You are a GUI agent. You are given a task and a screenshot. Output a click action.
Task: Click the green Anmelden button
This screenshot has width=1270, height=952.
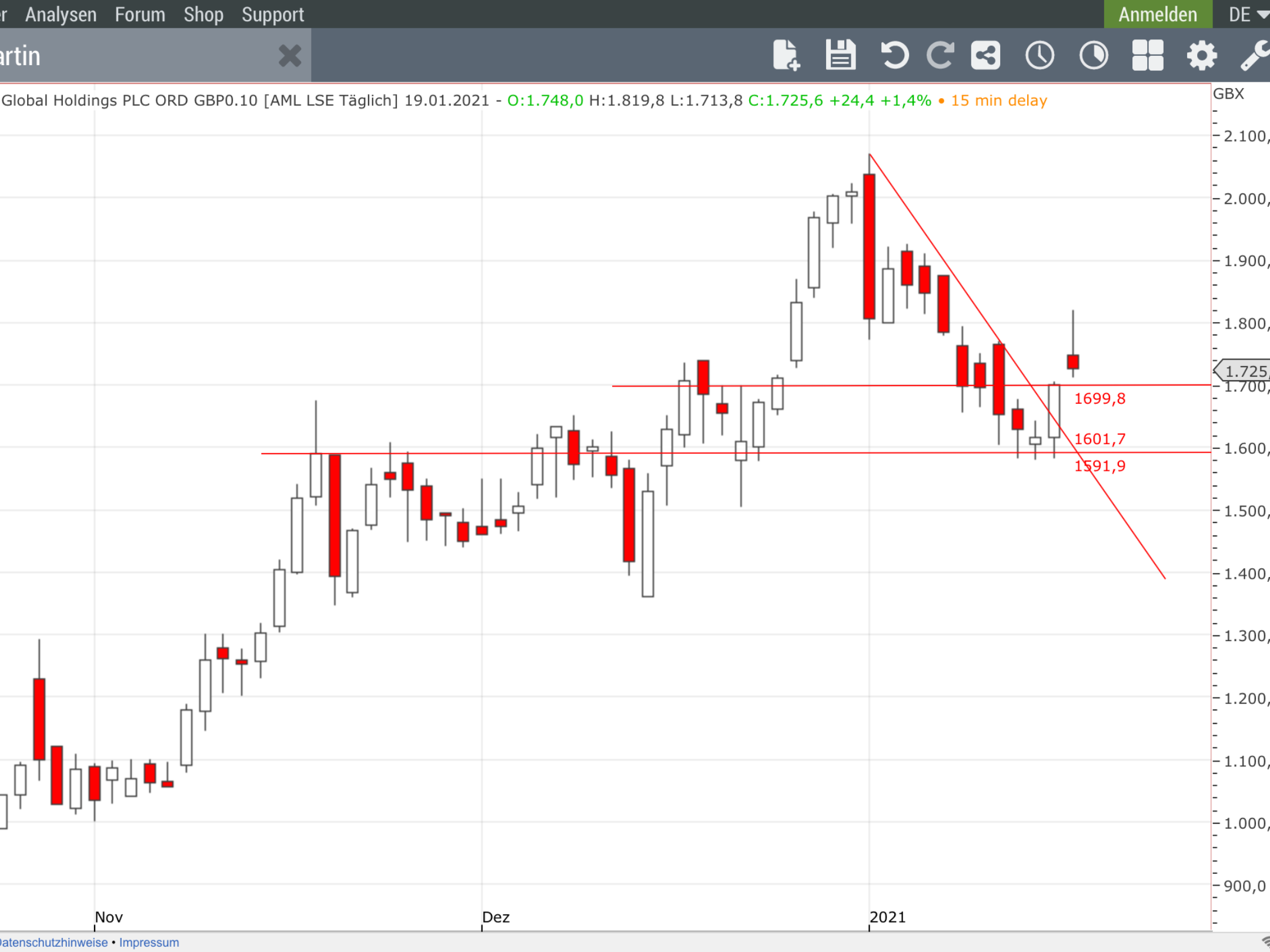pyautogui.click(x=1157, y=14)
